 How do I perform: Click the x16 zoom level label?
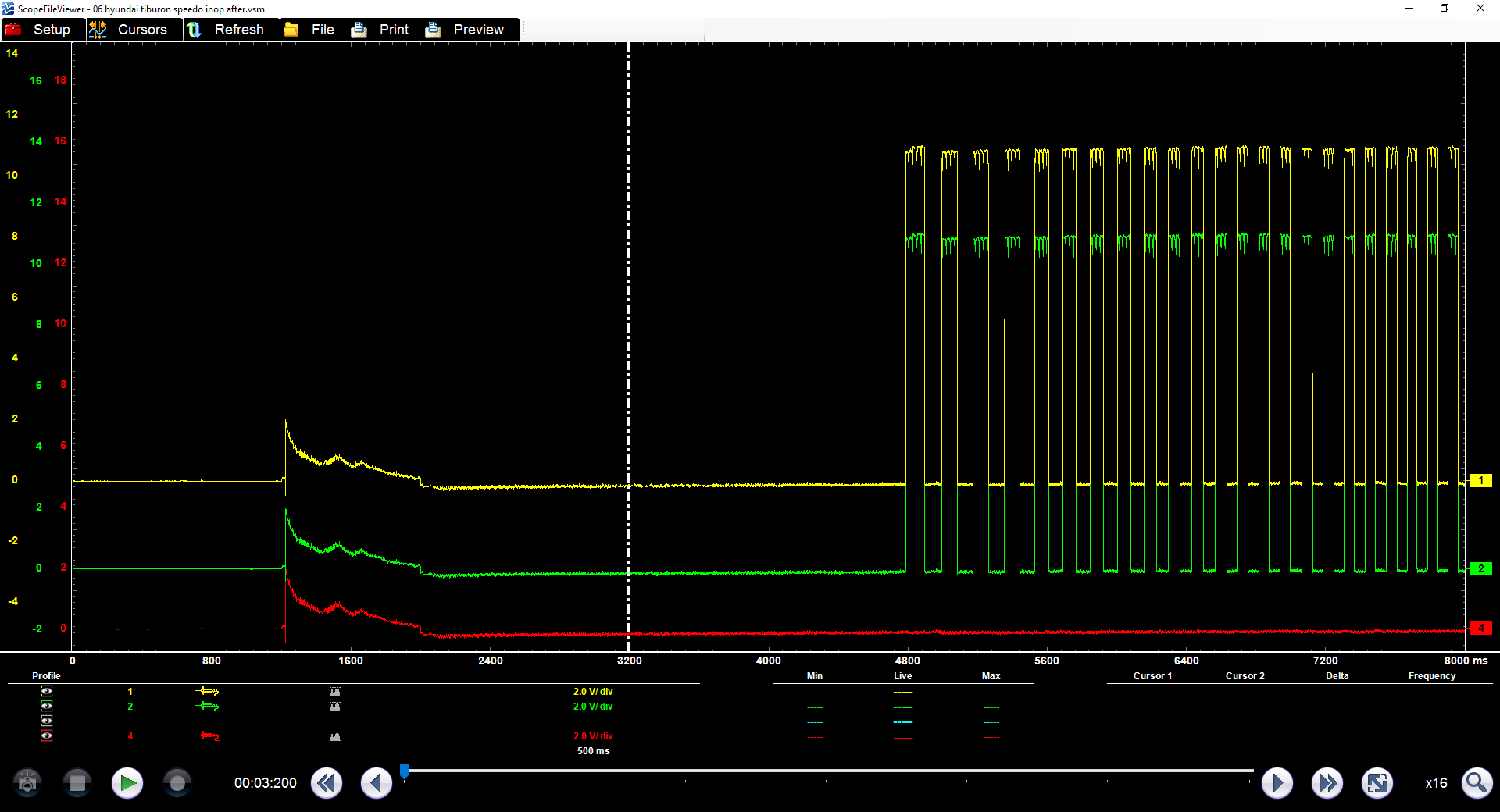pyautogui.click(x=1436, y=783)
